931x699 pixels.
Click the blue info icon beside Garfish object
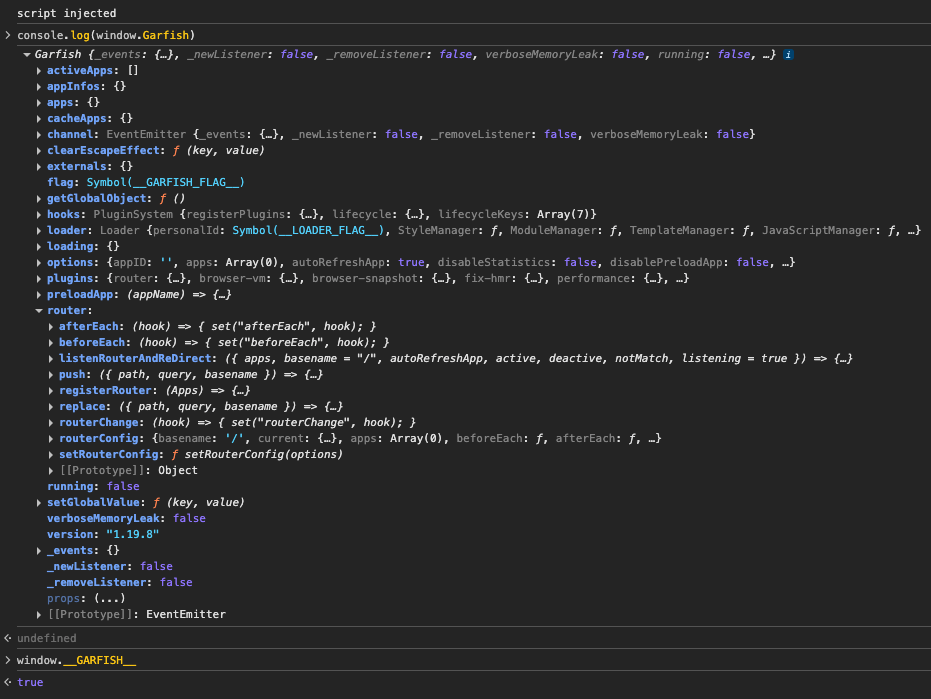click(789, 54)
